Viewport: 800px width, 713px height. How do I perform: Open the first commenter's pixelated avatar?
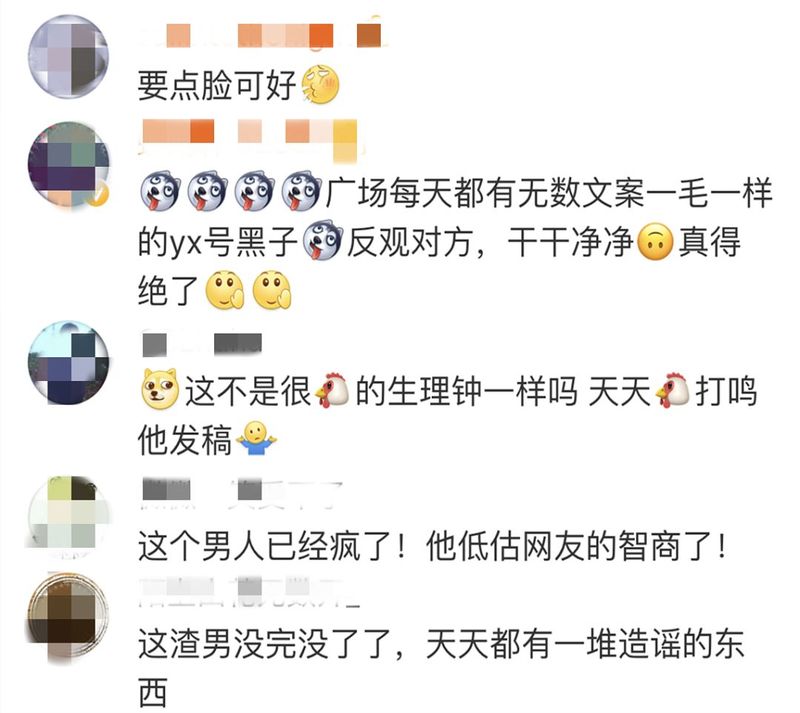(68, 56)
